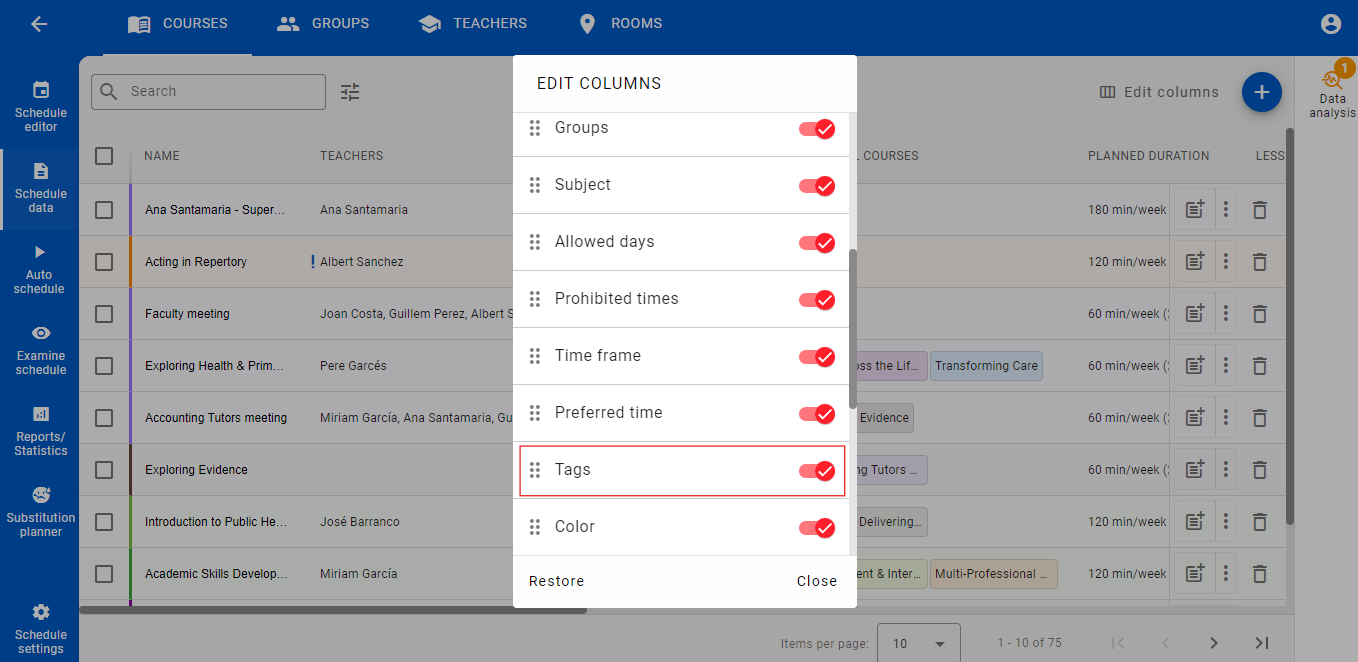Toggle Time frame column visibility
The width and height of the screenshot is (1358, 662).
point(816,356)
